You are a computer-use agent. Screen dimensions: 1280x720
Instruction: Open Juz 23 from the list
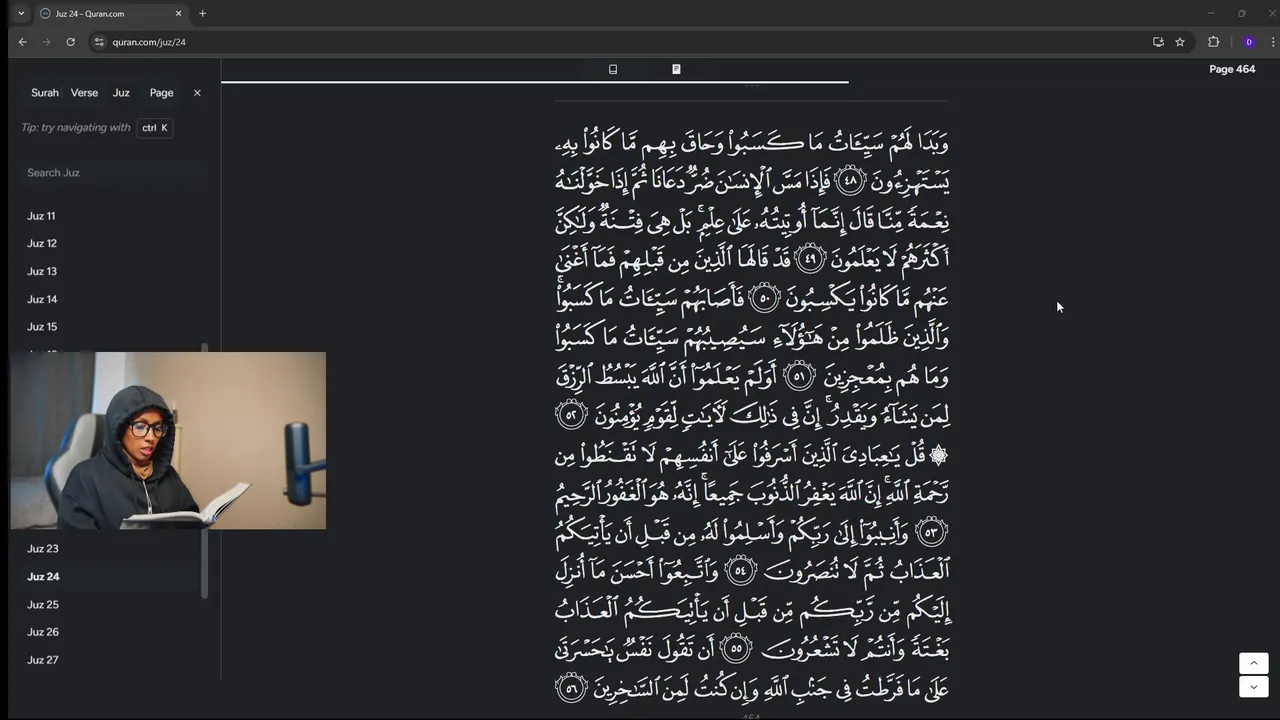click(43, 549)
